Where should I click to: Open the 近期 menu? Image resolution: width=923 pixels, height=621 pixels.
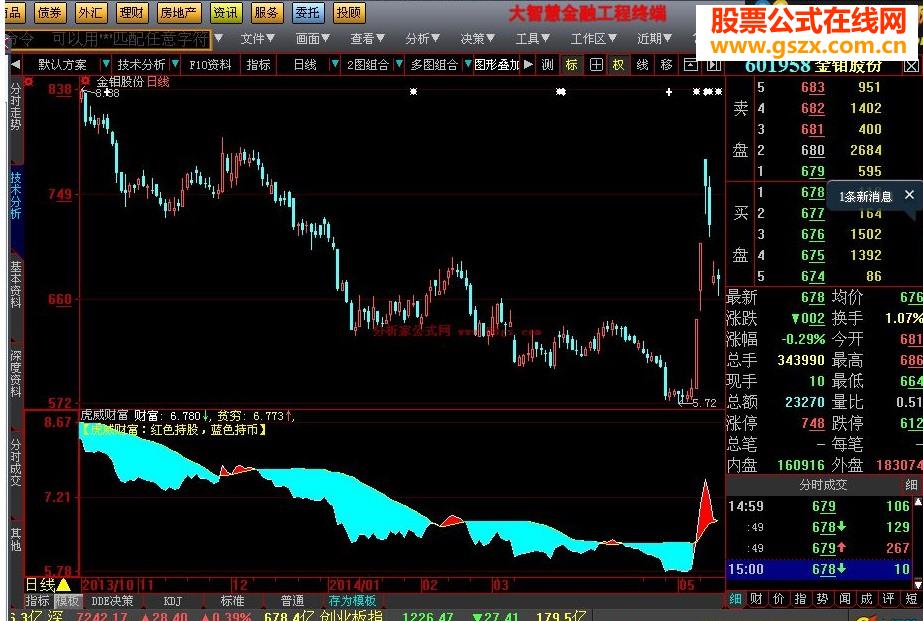(654, 39)
